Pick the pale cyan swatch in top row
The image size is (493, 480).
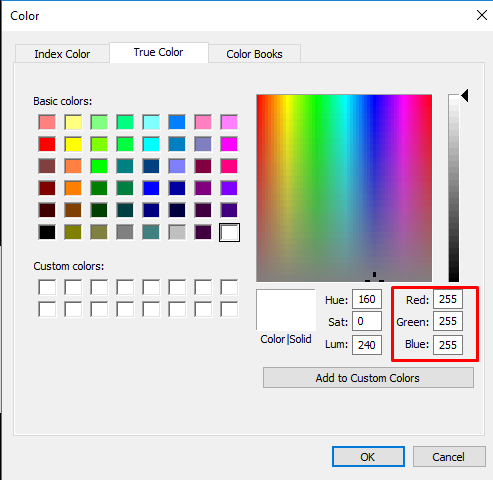(151, 122)
